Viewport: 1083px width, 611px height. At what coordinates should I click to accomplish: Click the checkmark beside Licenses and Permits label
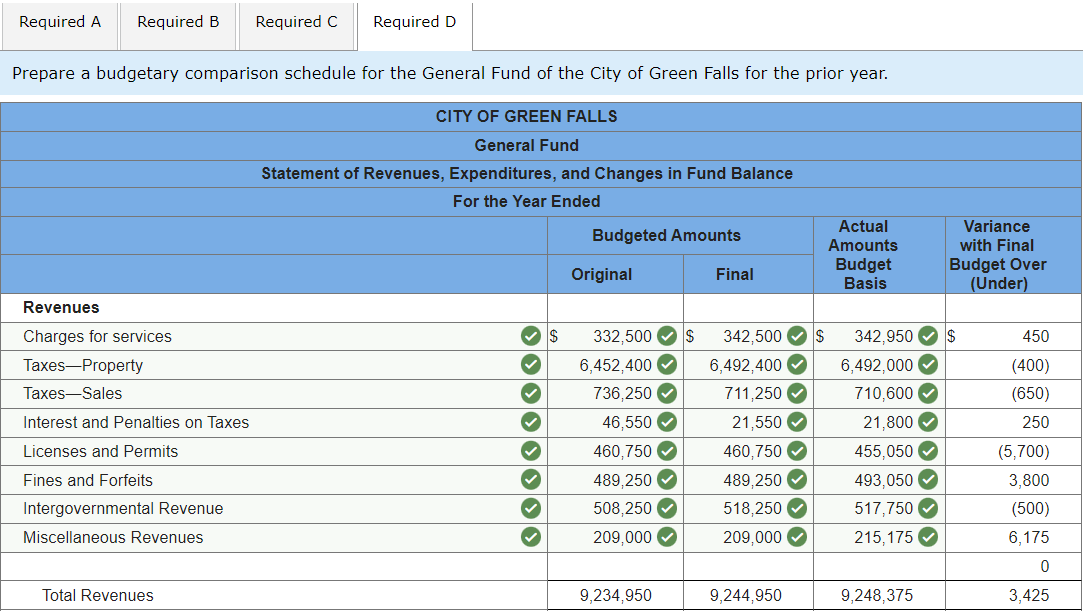[x=530, y=451]
